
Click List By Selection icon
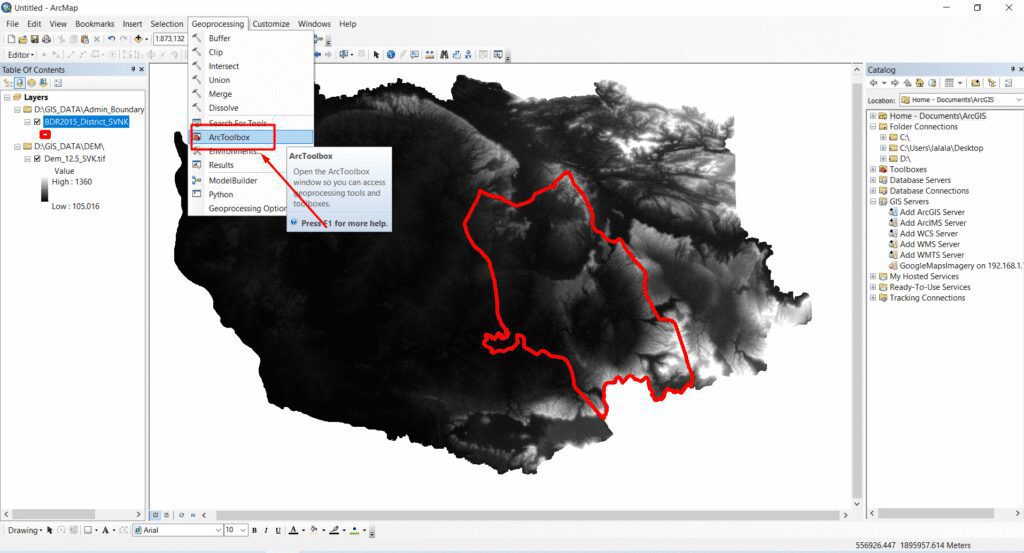(43, 83)
